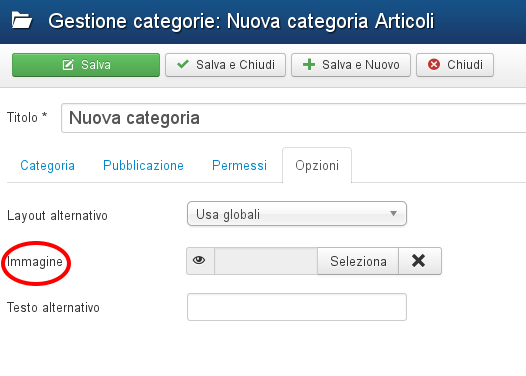Click the green checkmark icon
The width and height of the screenshot is (526, 376).
[183, 64]
